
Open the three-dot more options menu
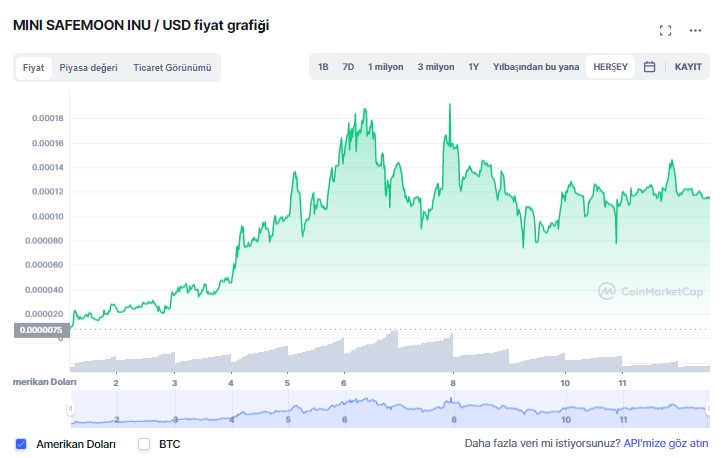point(695,31)
